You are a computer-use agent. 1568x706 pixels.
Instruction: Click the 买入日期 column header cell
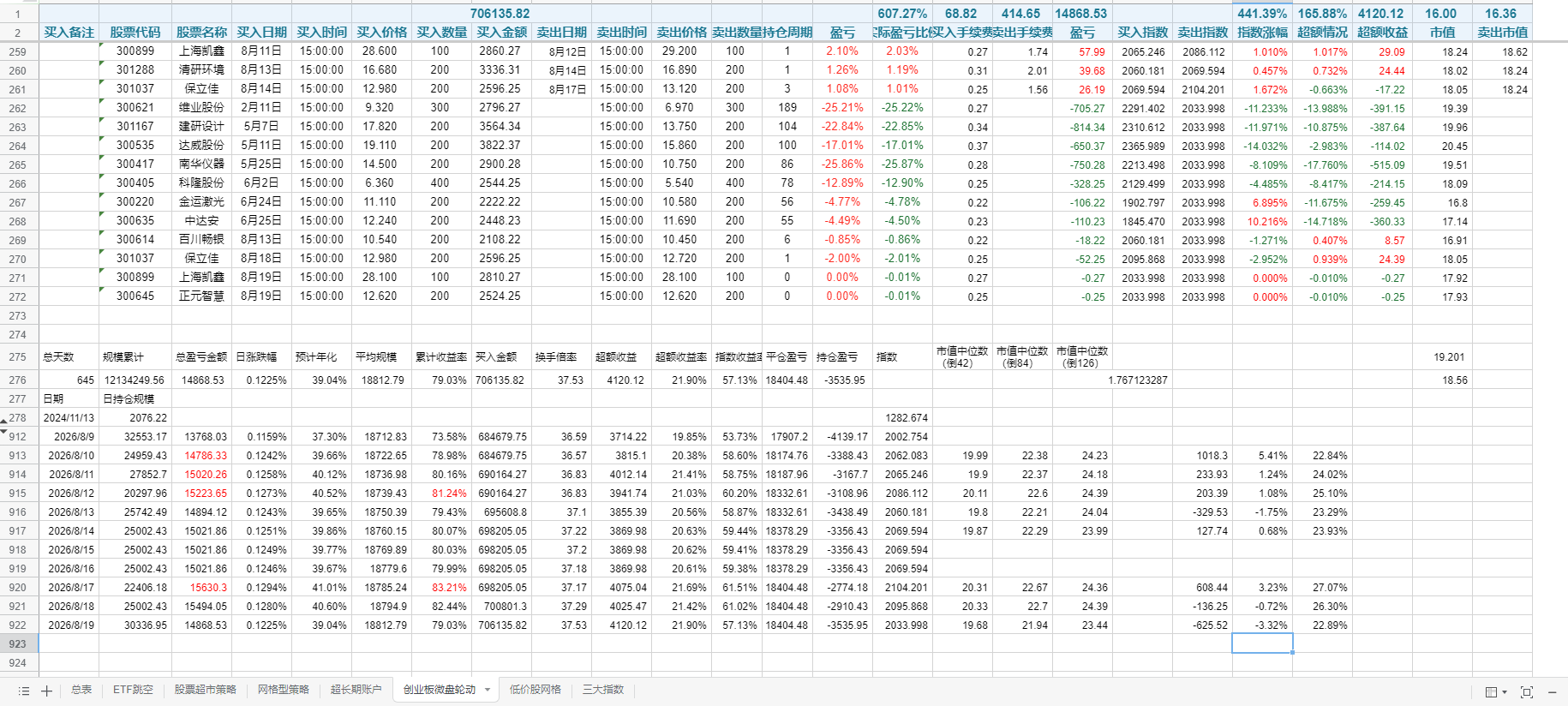262,33
